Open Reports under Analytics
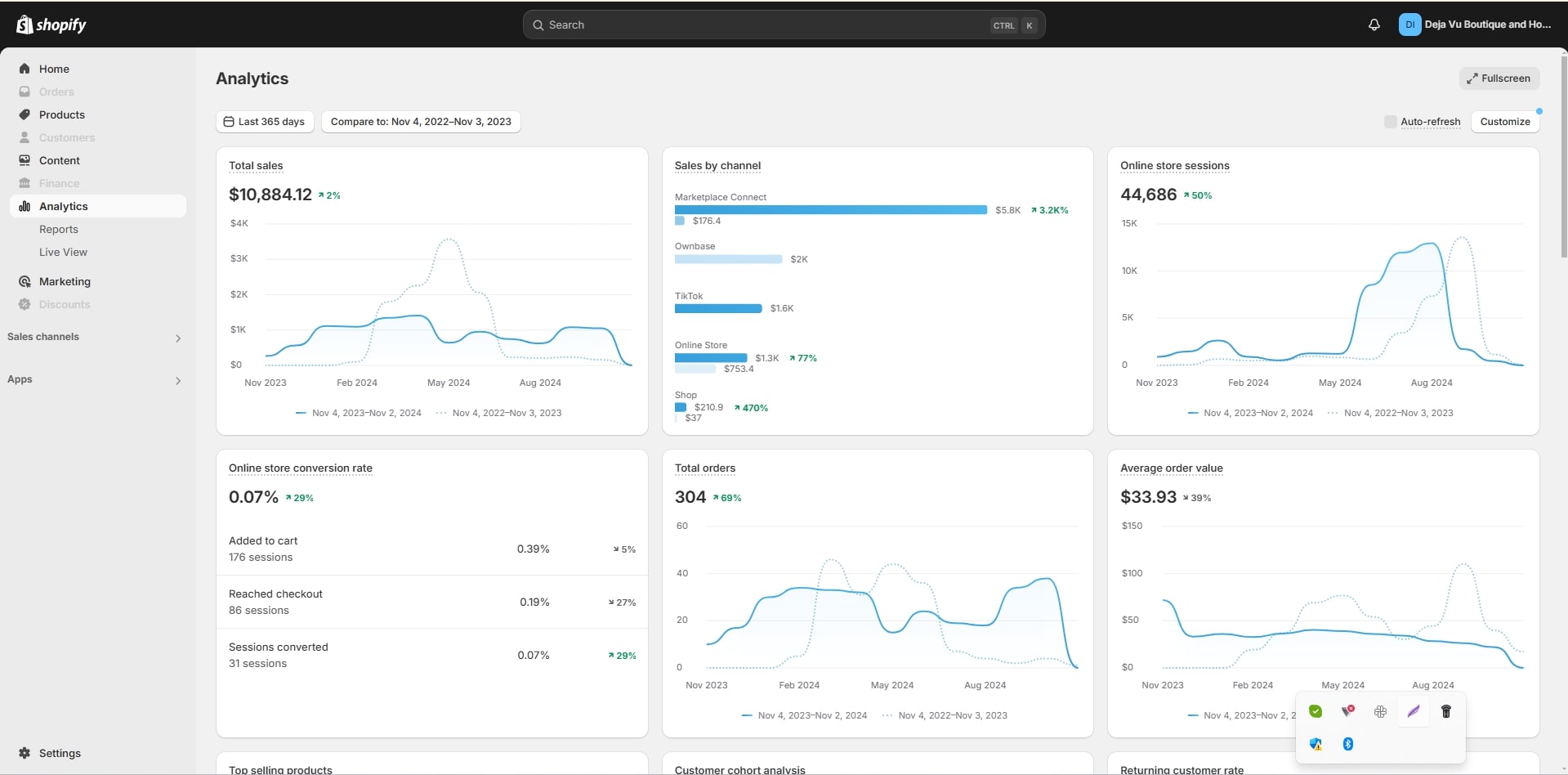 (x=59, y=230)
